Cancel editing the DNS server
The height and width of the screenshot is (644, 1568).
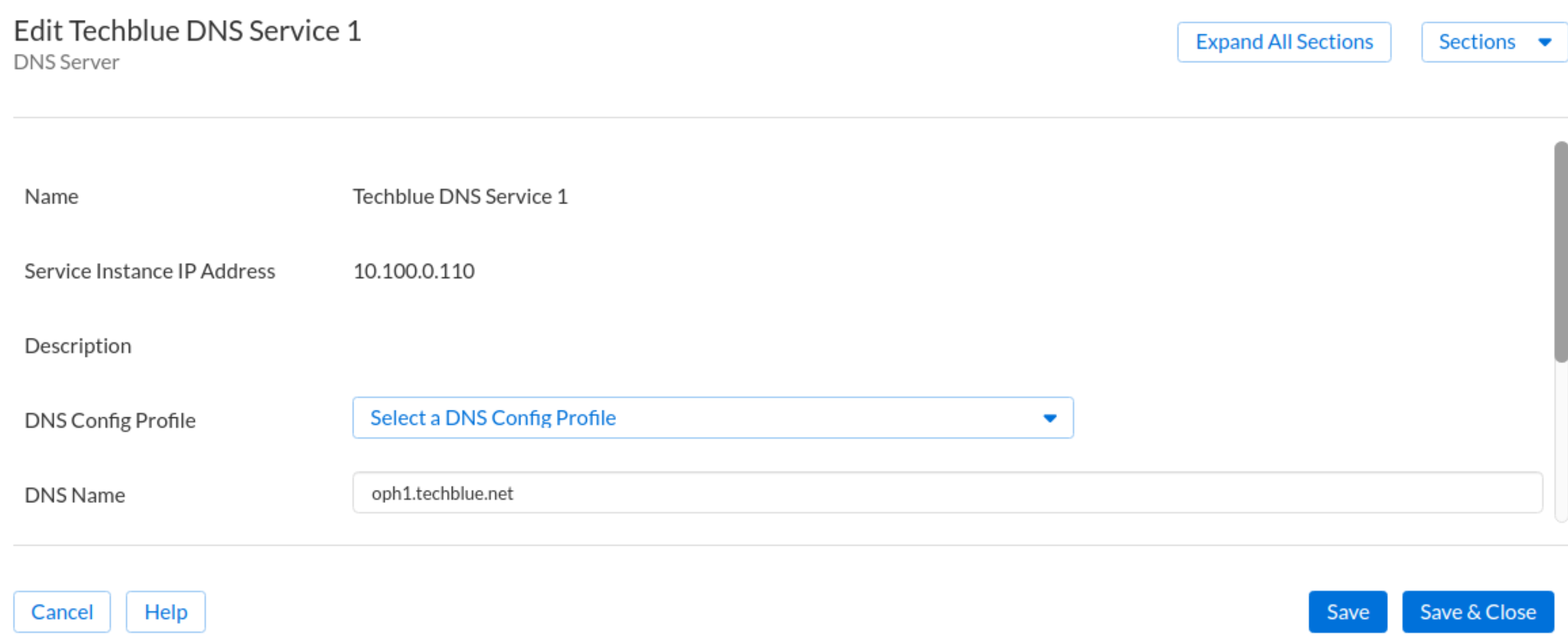(62, 612)
